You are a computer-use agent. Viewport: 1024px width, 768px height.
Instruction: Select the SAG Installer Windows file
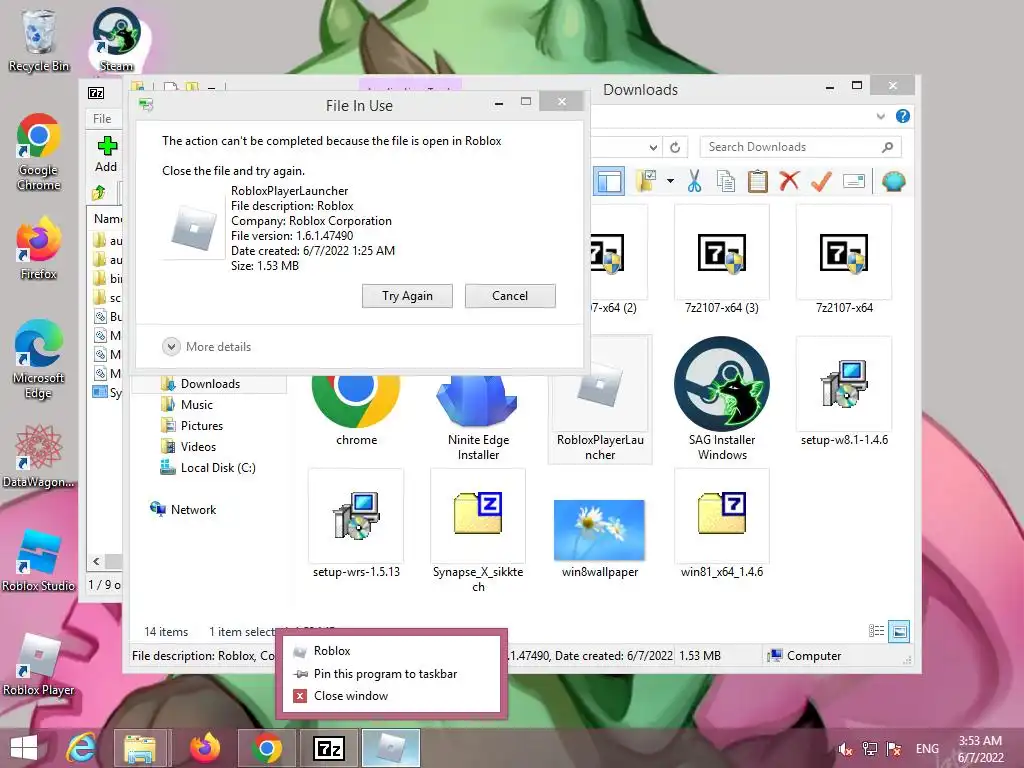tap(722, 398)
